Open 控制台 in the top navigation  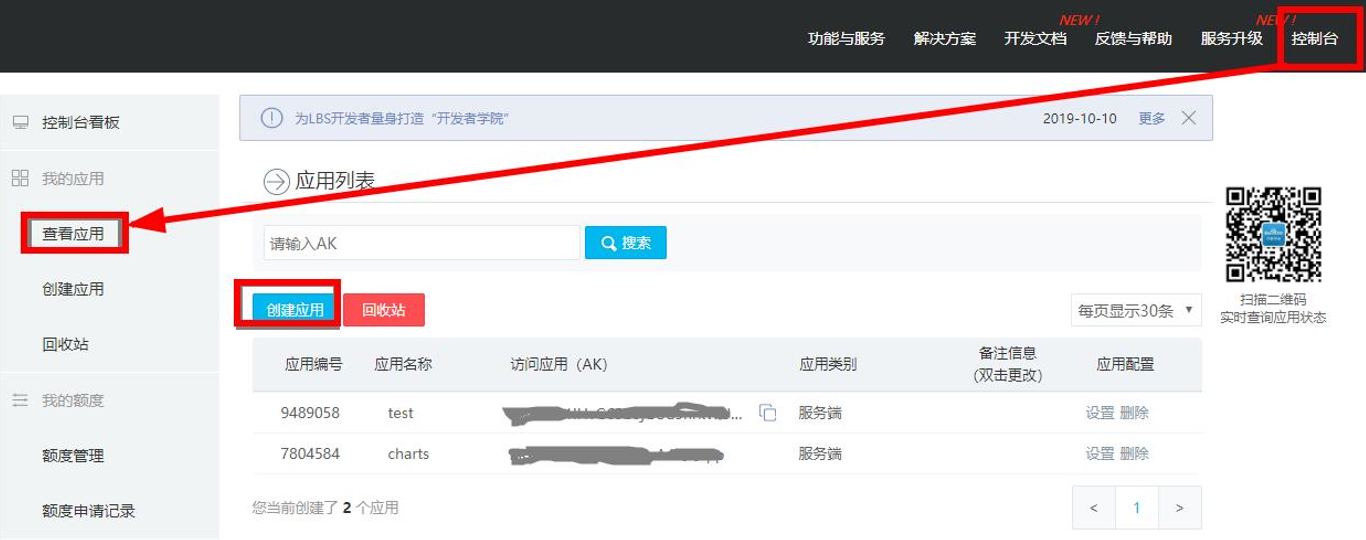[x=1314, y=39]
